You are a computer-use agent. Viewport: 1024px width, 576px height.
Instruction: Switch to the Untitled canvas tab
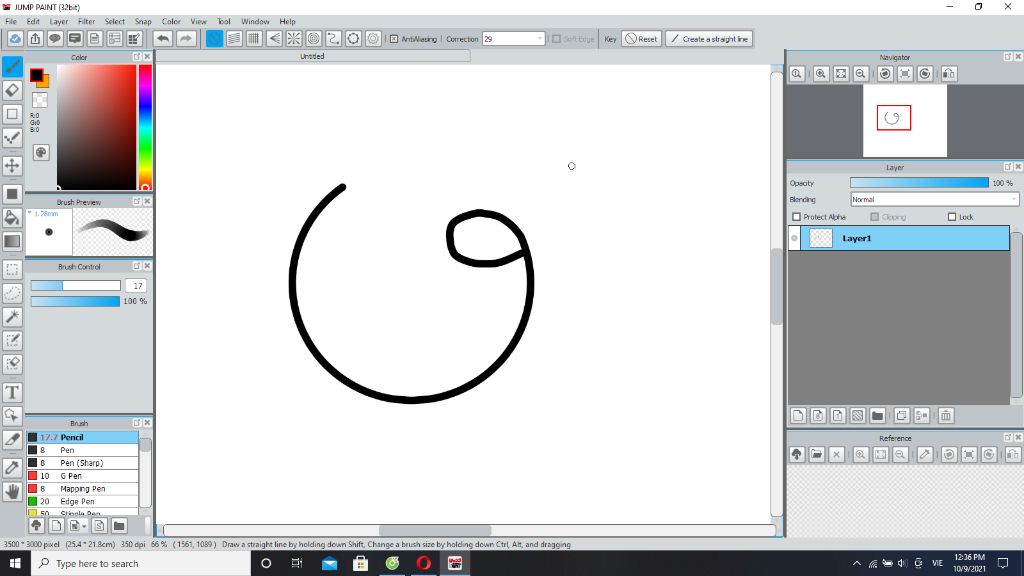(x=312, y=56)
